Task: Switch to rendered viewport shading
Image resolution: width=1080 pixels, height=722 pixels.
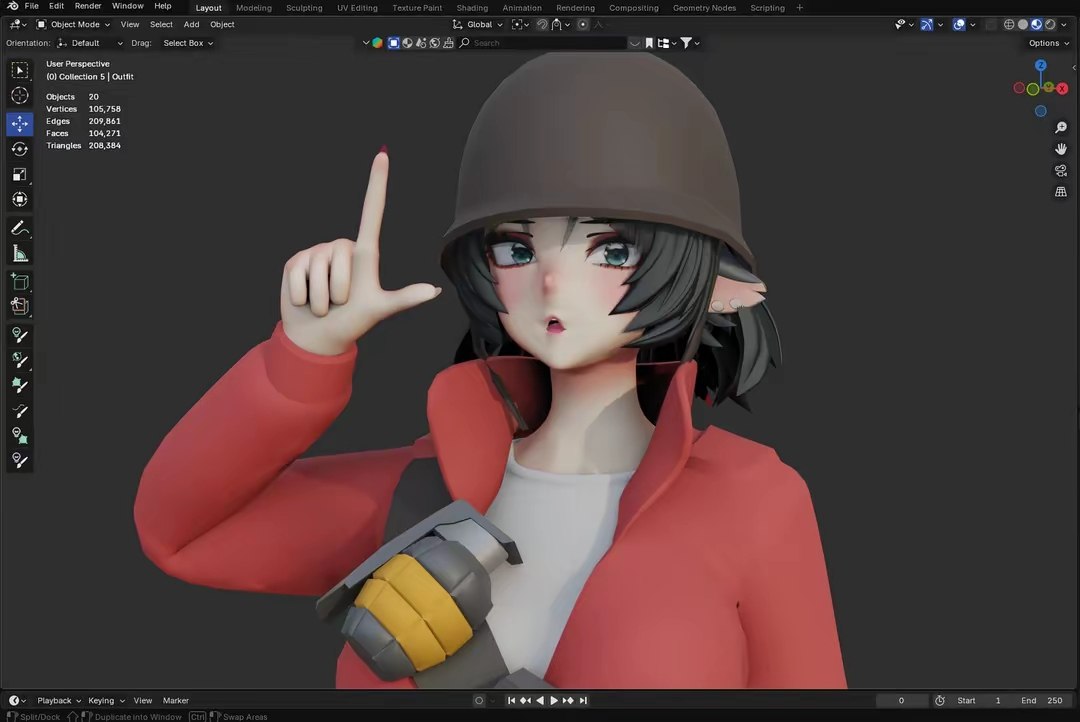Action: tap(1050, 24)
